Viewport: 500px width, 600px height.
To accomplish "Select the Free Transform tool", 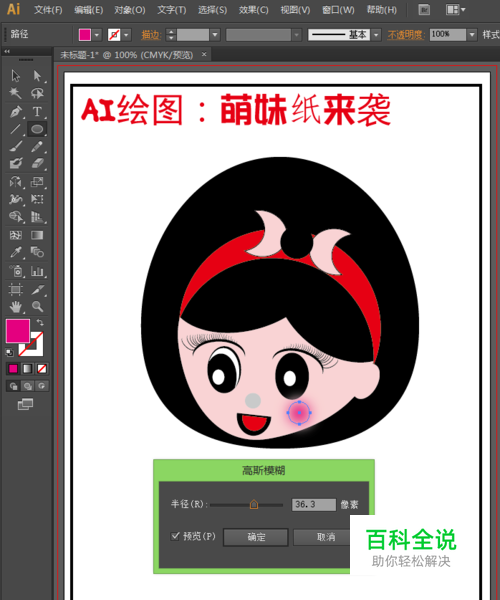I will pyautogui.click(x=37, y=199).
